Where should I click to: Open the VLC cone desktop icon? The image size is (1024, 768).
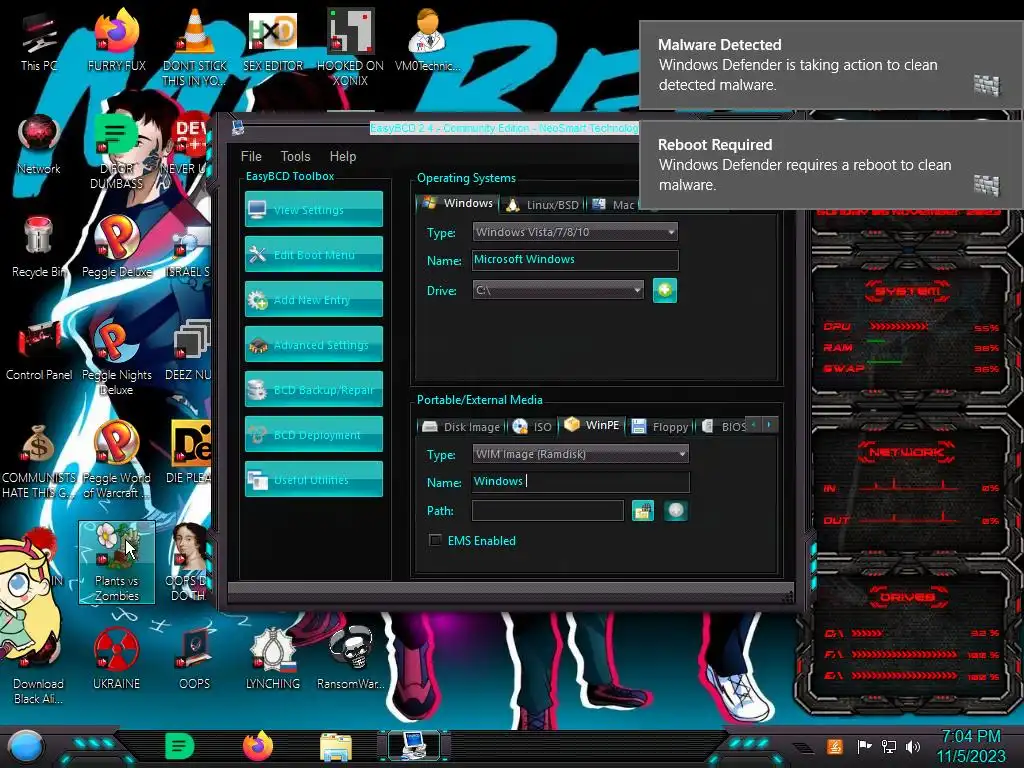(195, 48)
